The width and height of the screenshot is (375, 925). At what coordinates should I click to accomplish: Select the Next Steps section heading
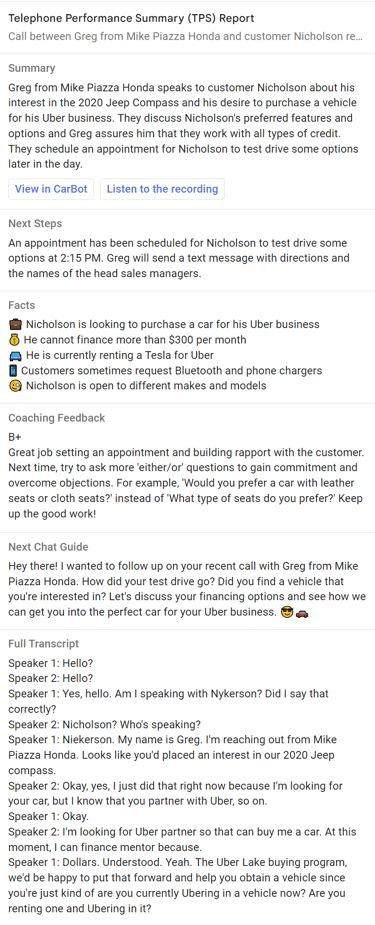[35, 224]
